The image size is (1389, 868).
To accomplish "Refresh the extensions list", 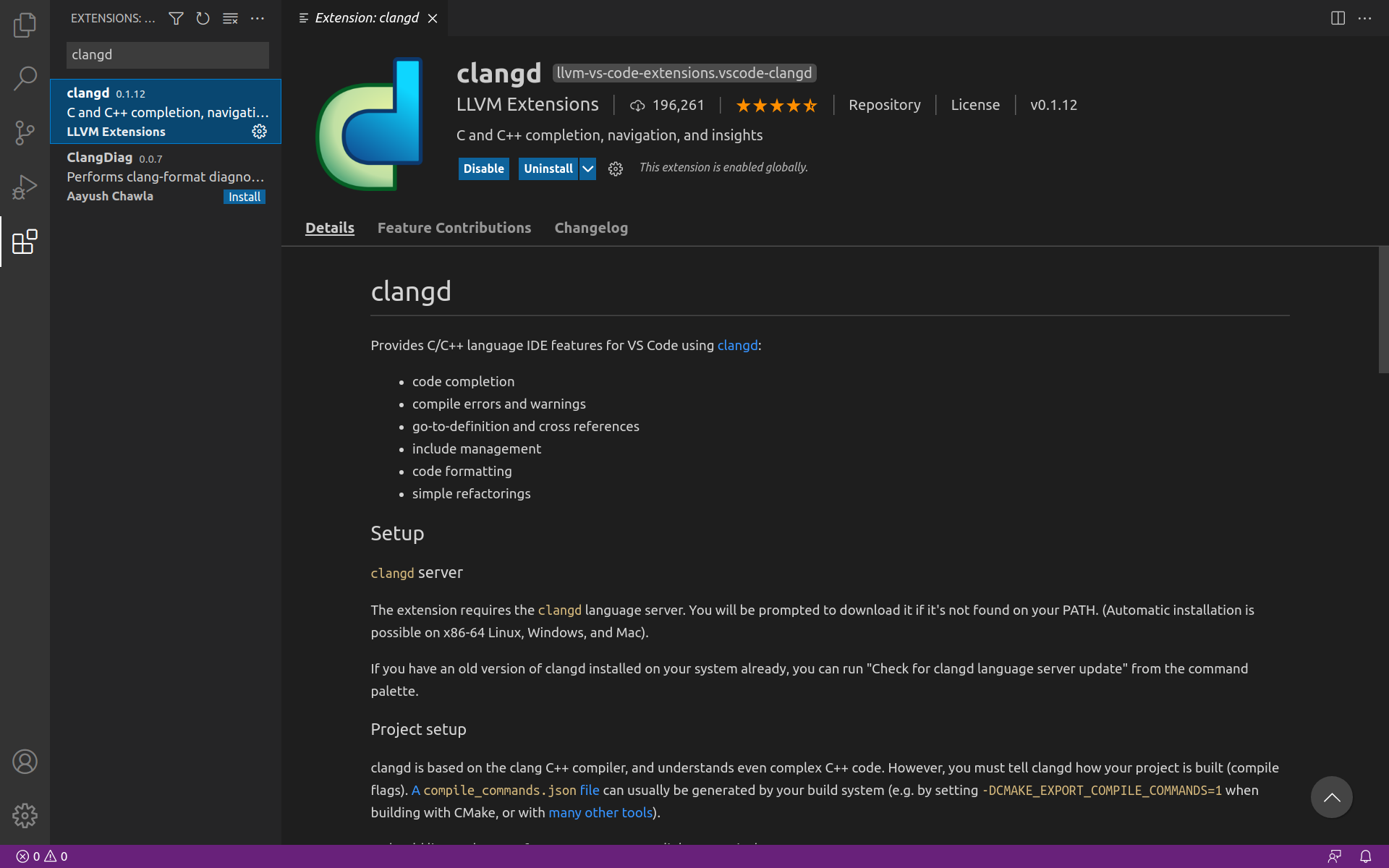I will pyautogui.click(x=203, y=18).
